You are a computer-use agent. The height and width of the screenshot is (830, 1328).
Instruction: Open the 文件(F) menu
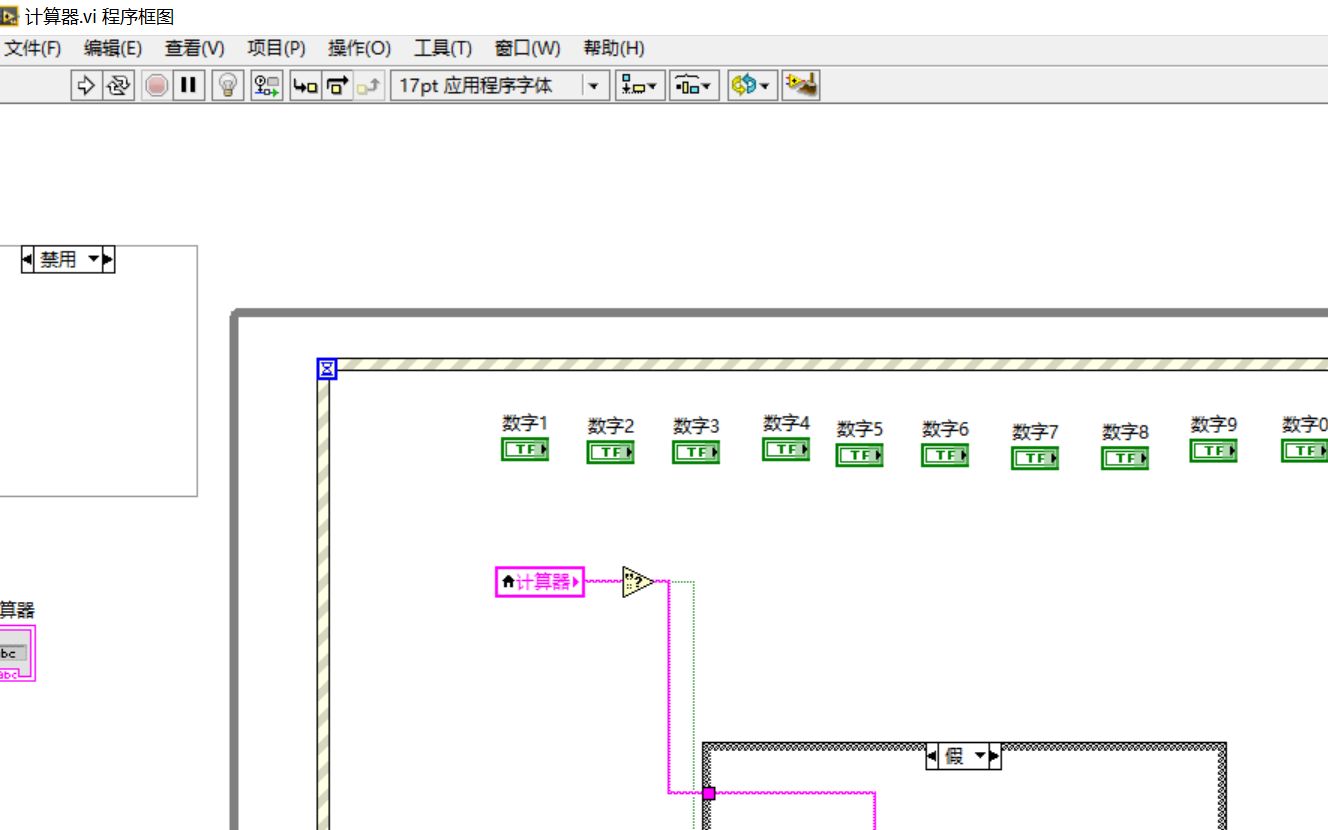[33, 48]
